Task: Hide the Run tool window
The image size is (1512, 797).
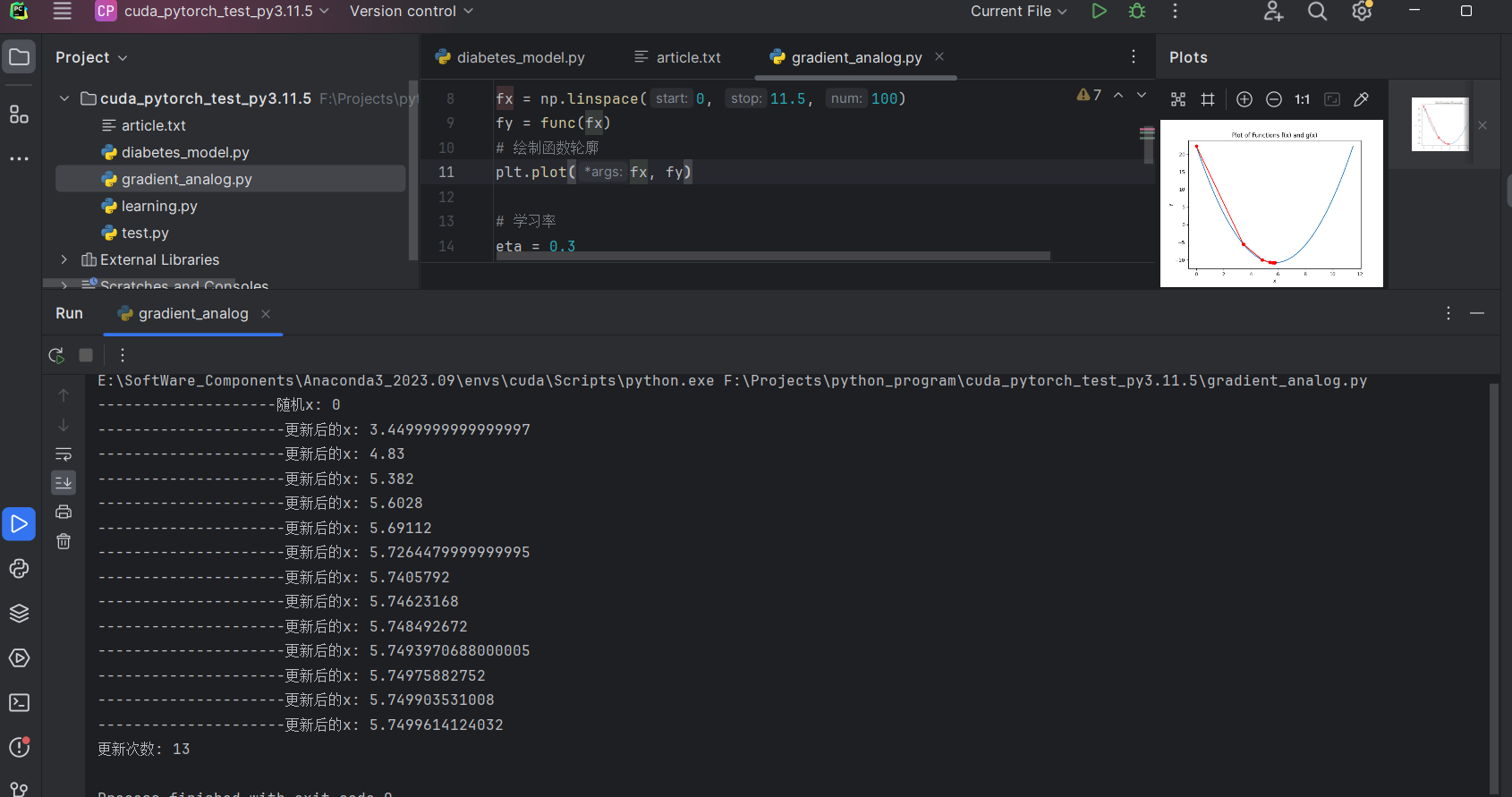Action: (1477, 313)
